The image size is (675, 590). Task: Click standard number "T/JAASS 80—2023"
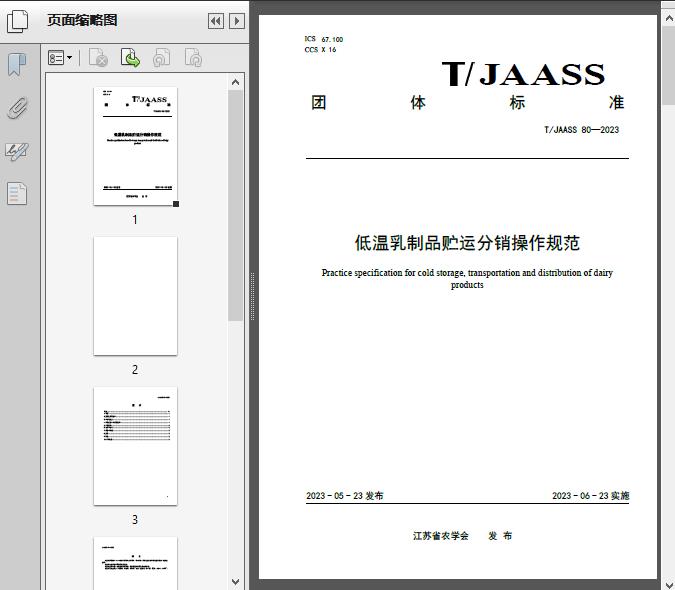pos(582,130)
